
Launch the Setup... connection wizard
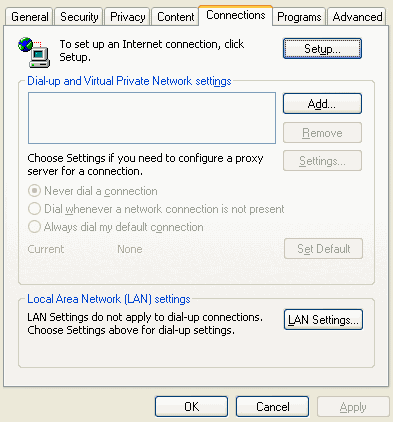pyautogui.click(x=322, y=49)
